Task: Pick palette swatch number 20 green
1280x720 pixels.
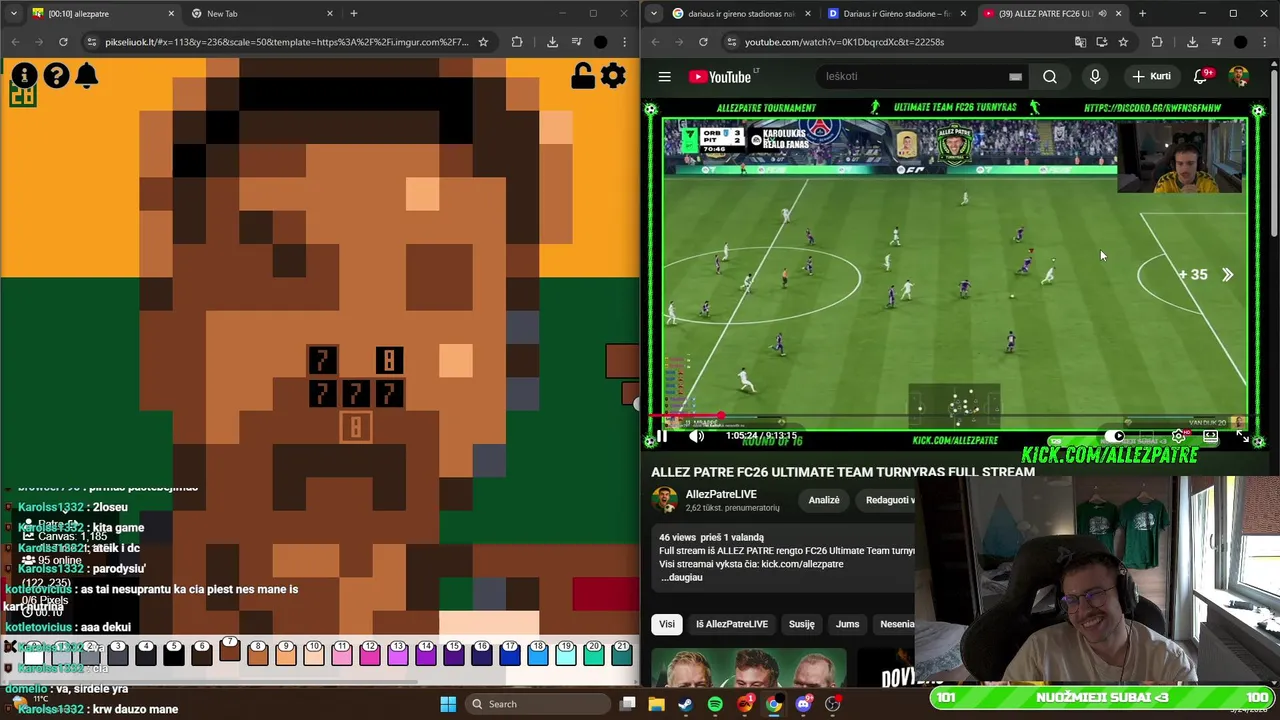Action: pos(593,654)
